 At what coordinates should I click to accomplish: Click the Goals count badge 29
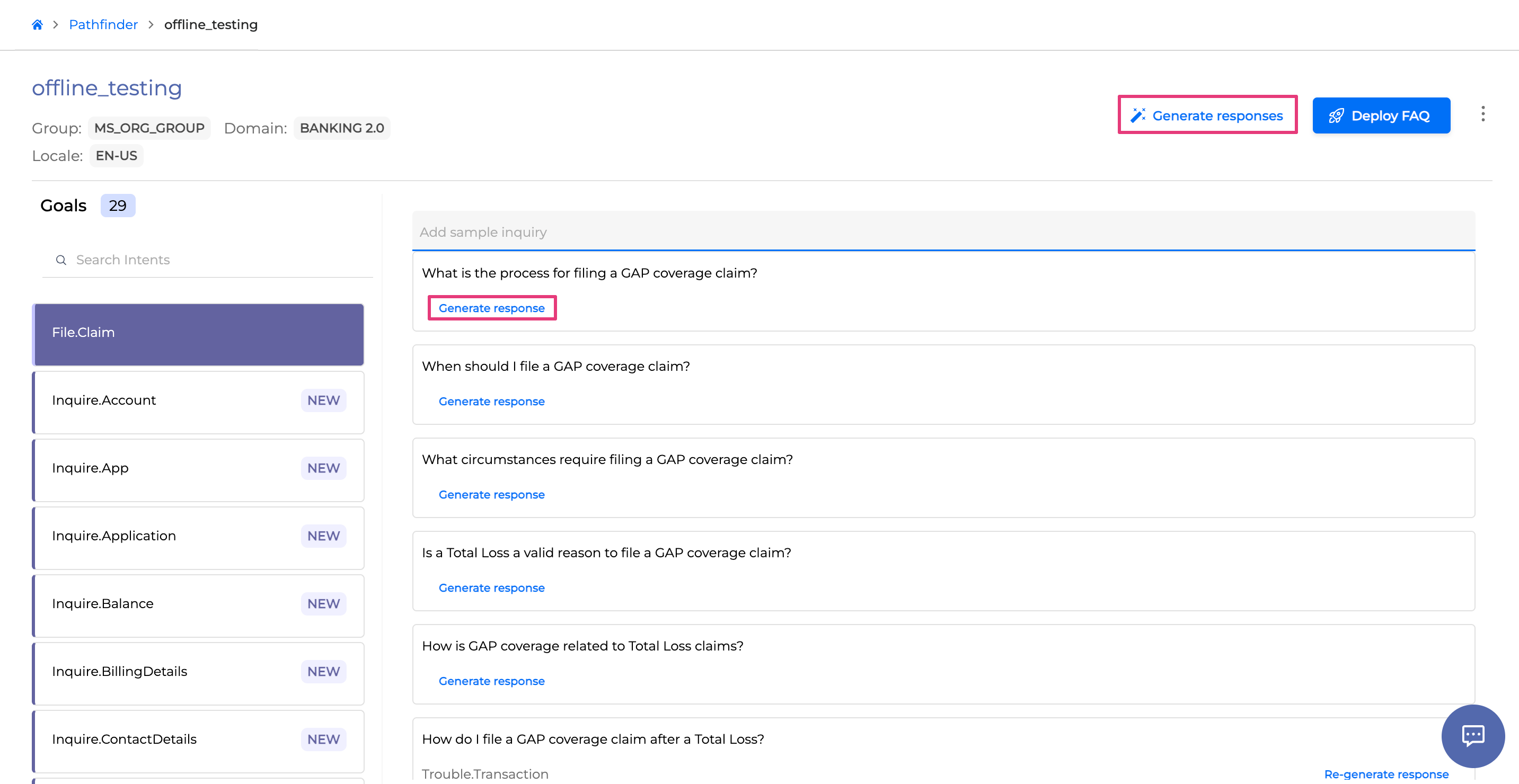click(117, 206)
